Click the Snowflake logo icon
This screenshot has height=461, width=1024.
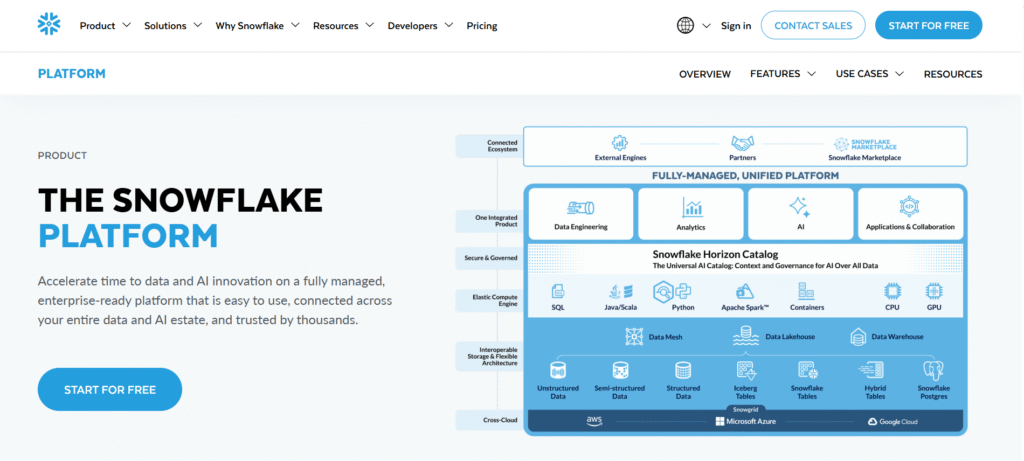[48, 25]
